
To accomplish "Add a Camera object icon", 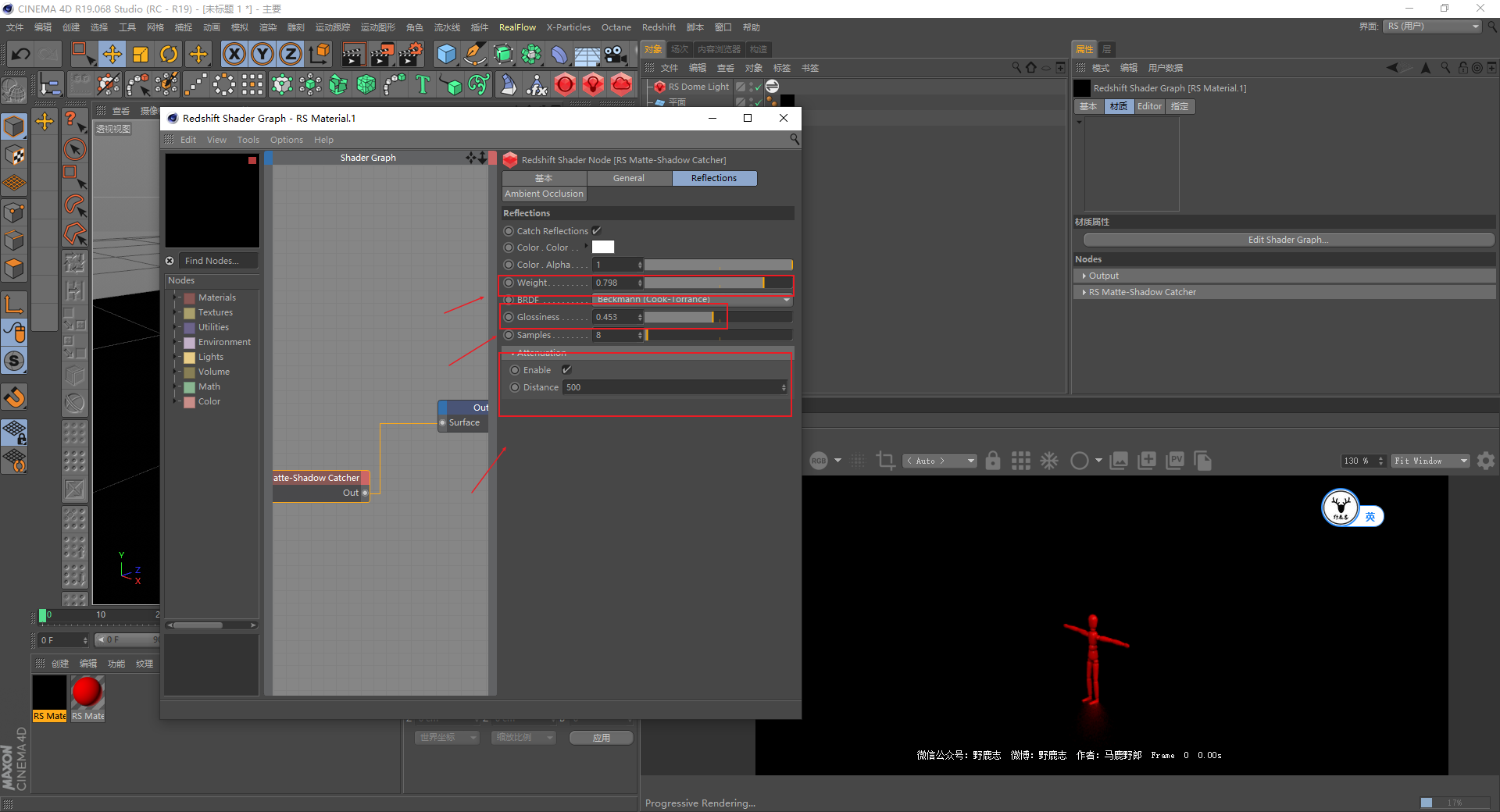I will (616, 54).
